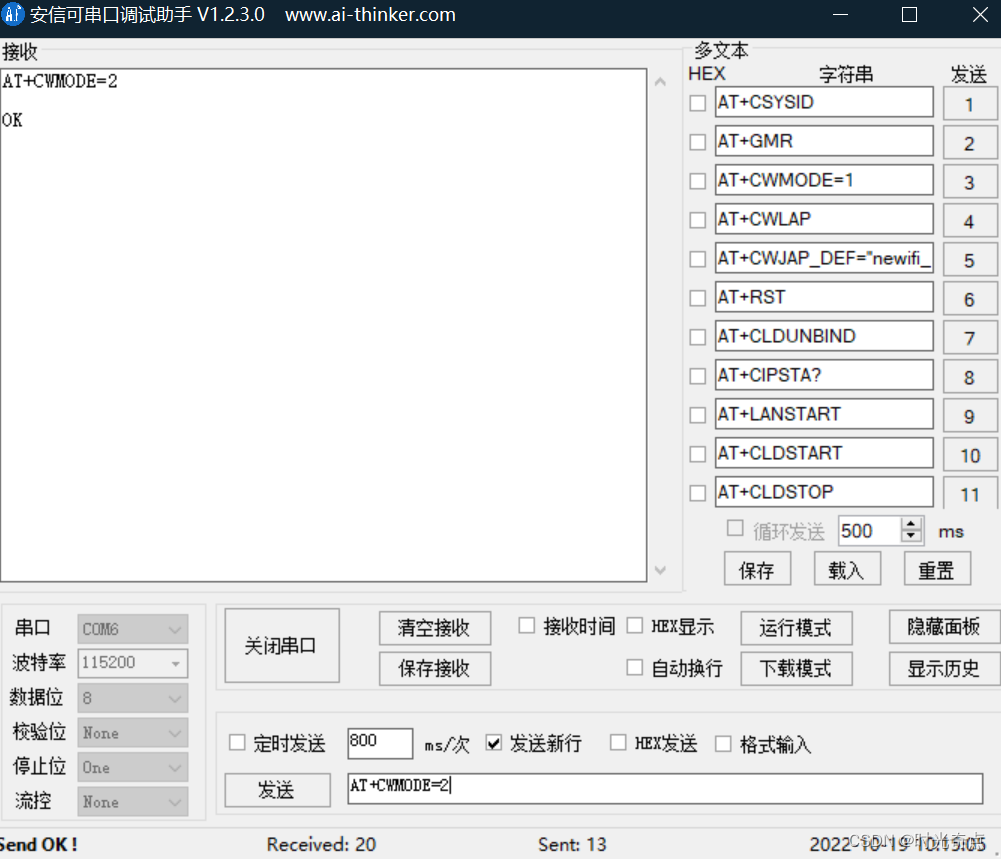Viewport: 1001px width, 859px height.
Task: Click receive area scrollbar up arrow
Action: (661, 82)
